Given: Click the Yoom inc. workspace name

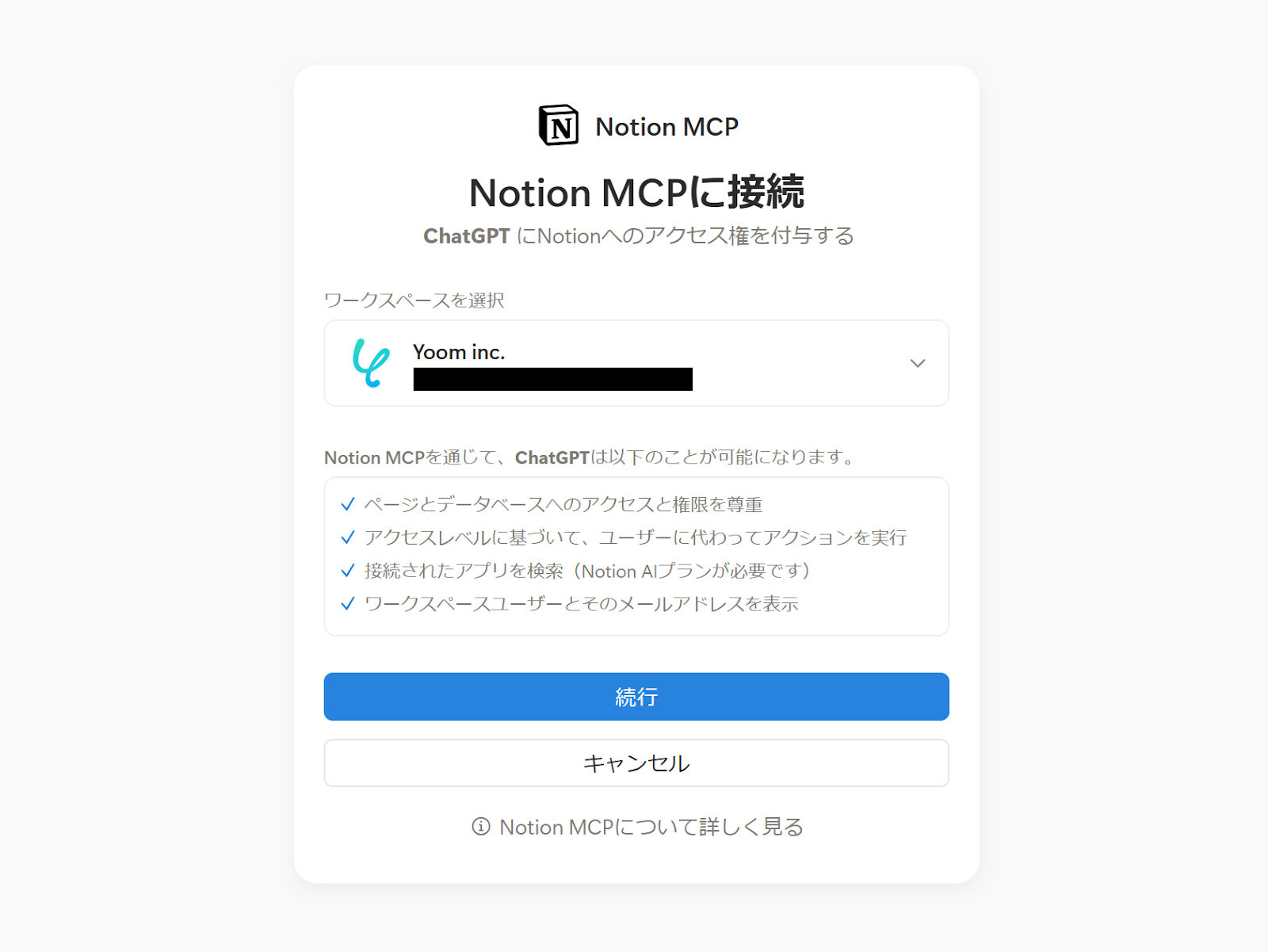Looking at the screenshot, I should pos(459,352).
